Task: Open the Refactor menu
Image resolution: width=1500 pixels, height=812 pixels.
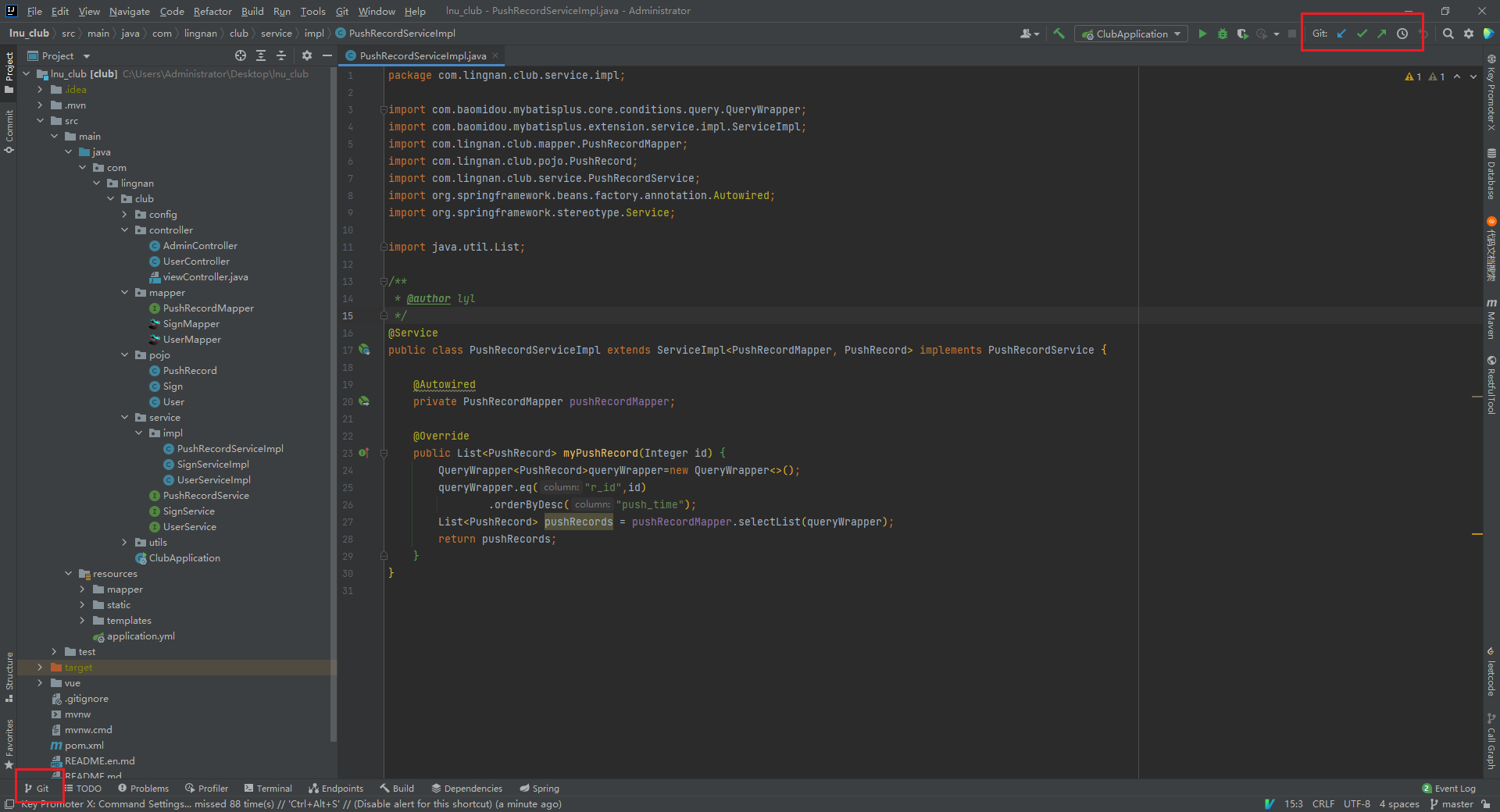Action: click(212, 11)
